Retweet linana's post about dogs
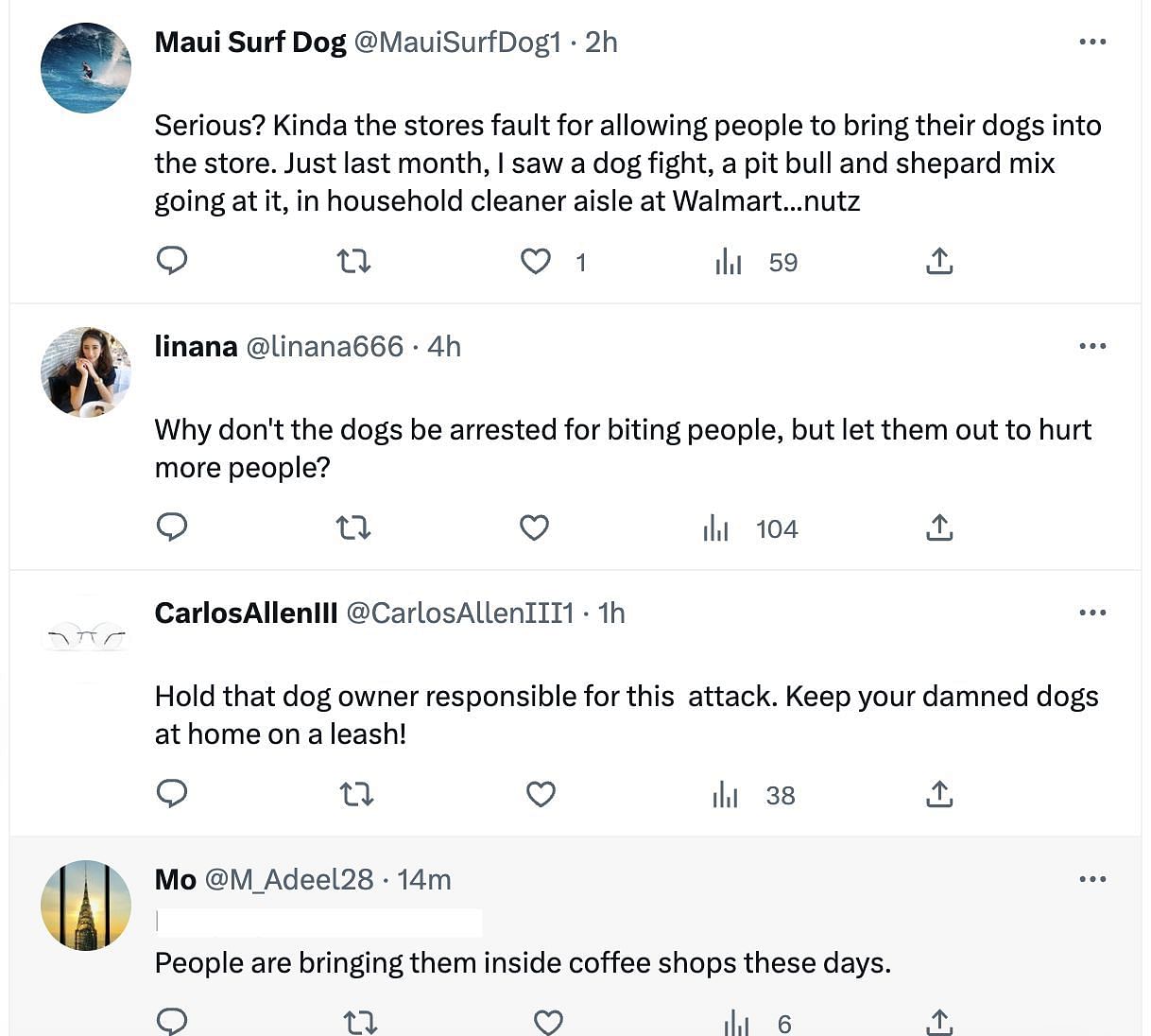1151x1036 pixels. click(x=354, y=527)
